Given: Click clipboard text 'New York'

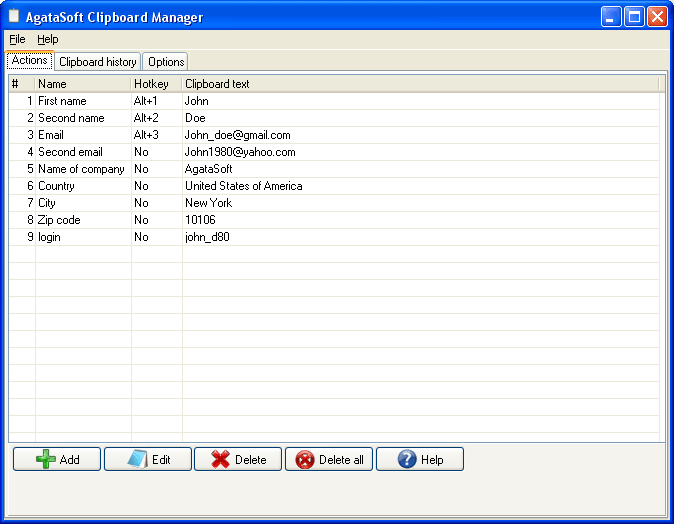Looking at the screenshot, I should [208, 203].
